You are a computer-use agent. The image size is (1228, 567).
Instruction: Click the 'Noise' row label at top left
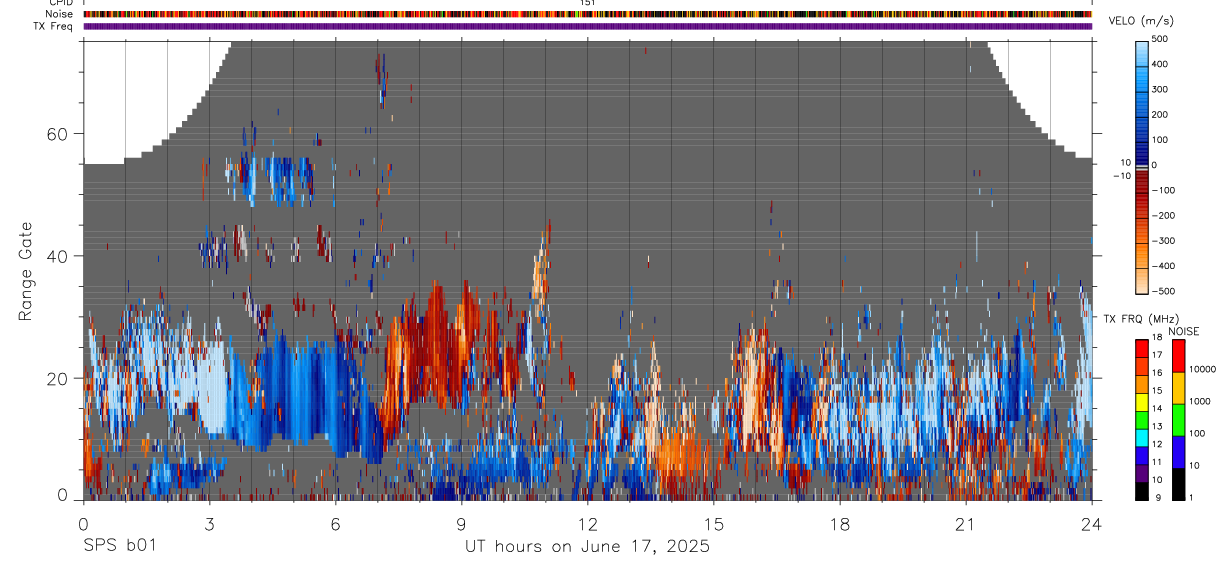pos(60,14)
